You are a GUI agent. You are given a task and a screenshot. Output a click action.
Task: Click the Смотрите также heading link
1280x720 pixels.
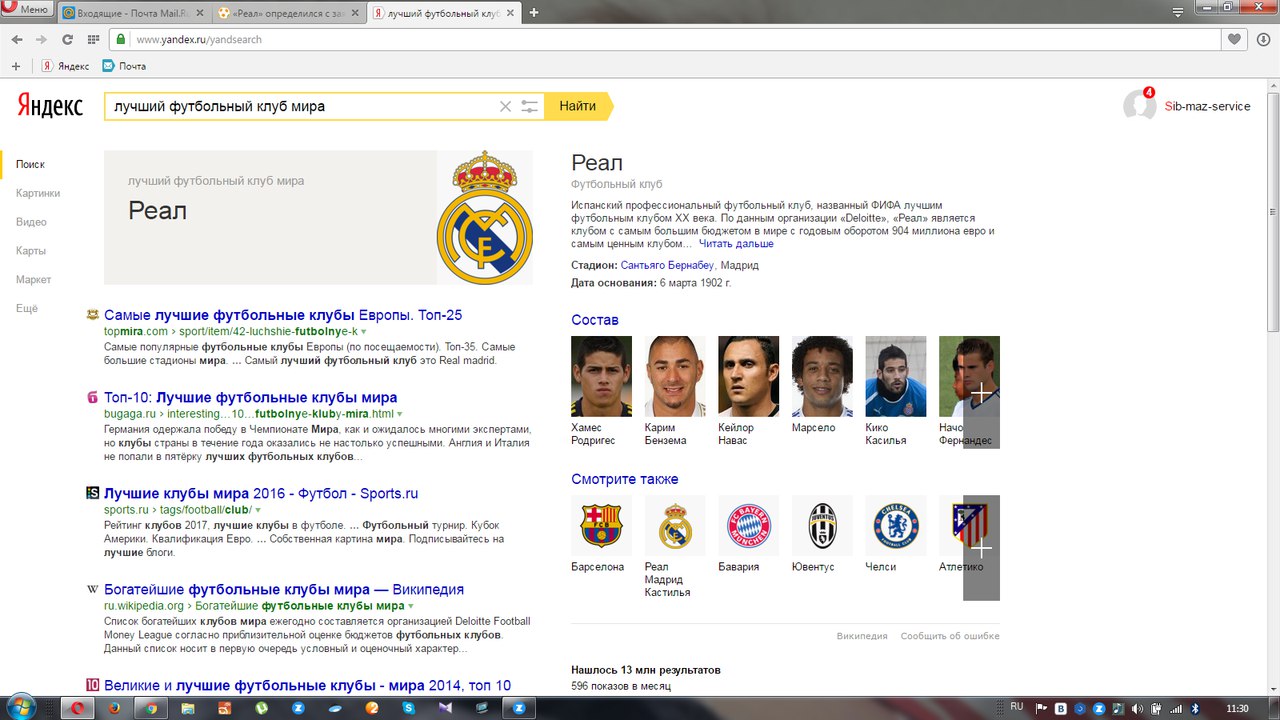coord(625,479)
